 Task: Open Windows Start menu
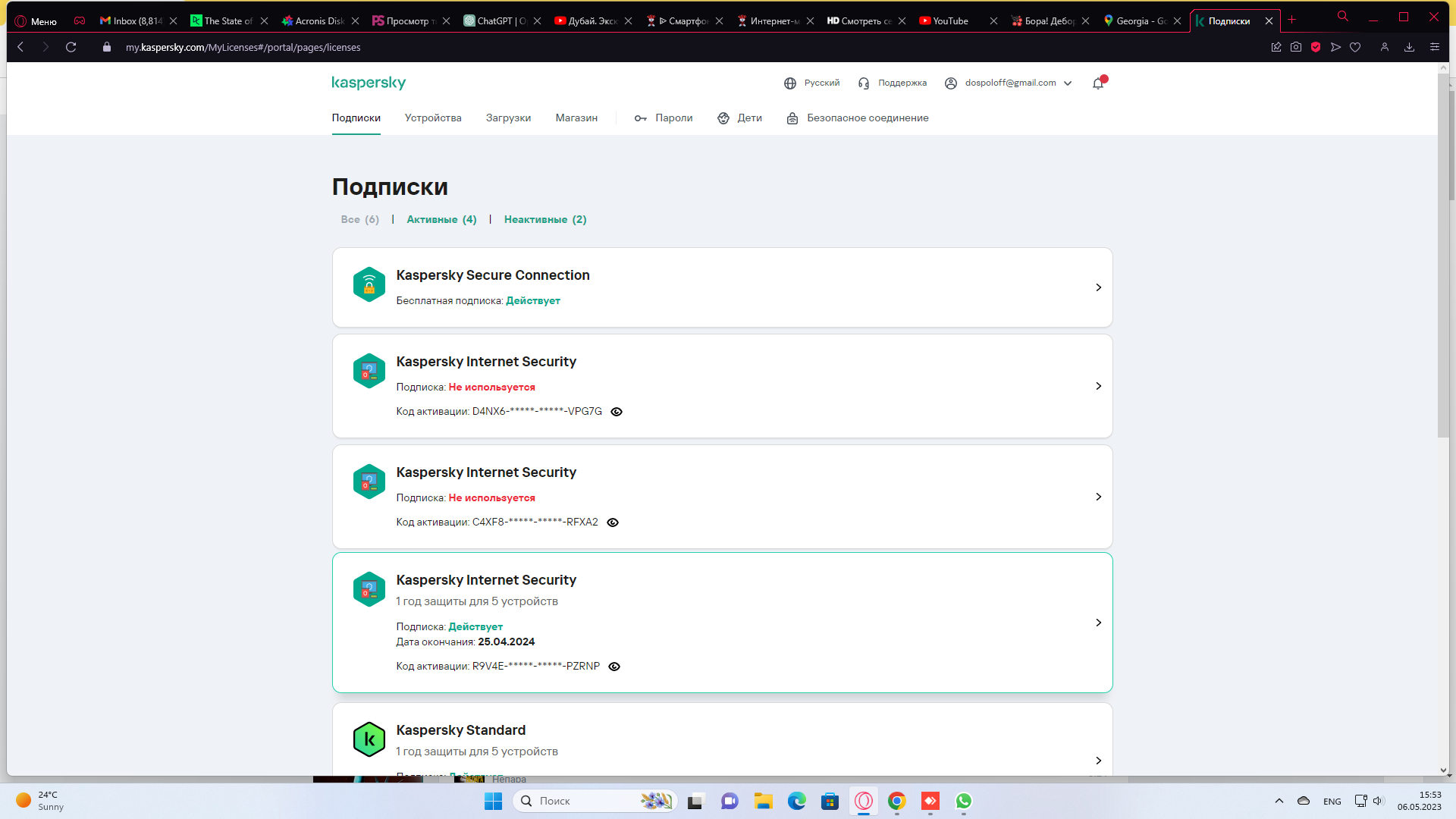click(493, 801)
